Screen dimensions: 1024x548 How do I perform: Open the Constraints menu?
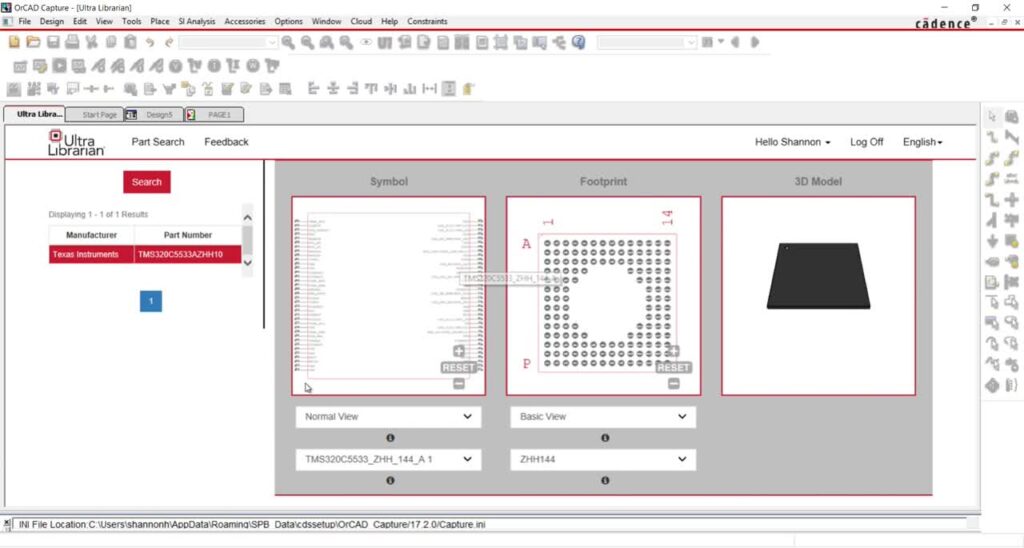click(x=427, y=22)
